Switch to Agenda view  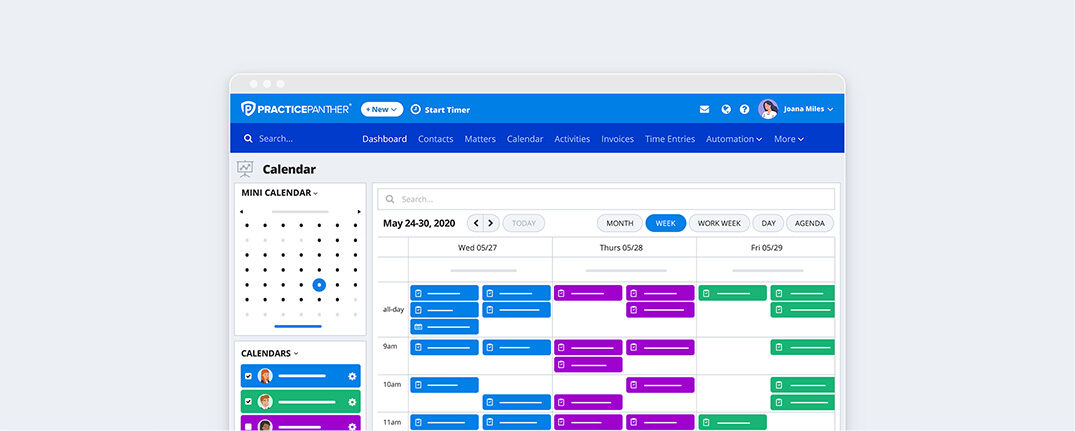point(810,223)
